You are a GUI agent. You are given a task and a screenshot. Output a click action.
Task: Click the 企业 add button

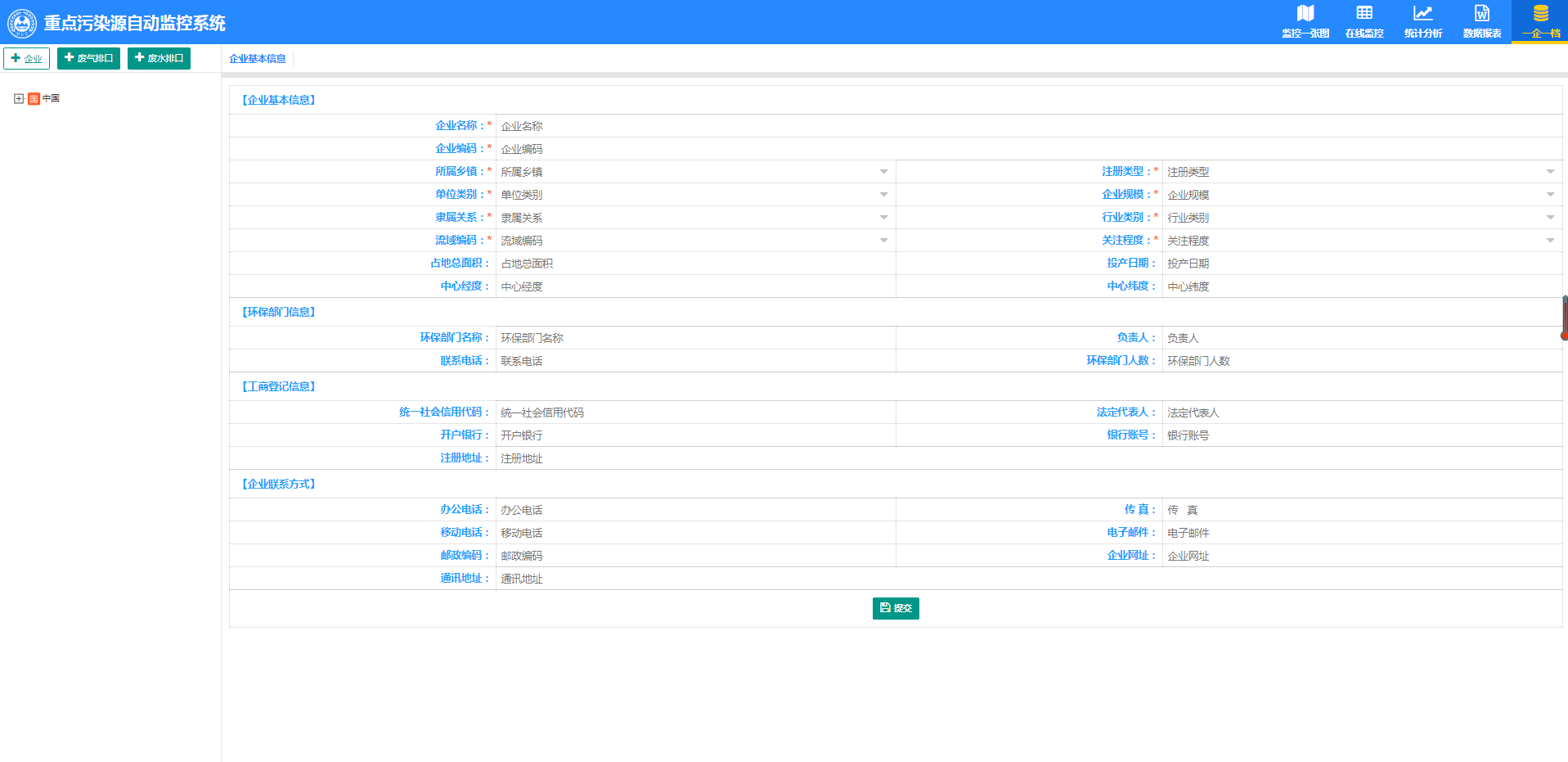(26, 58)
